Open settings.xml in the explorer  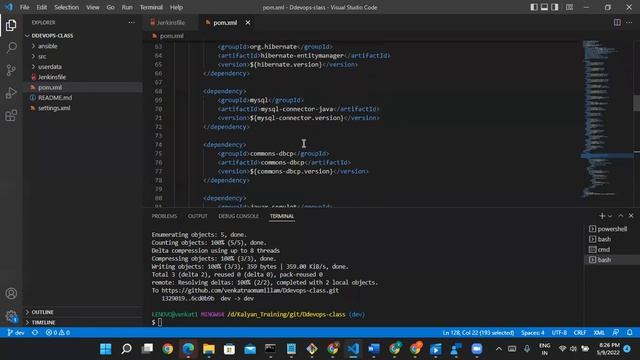(54, 108)
